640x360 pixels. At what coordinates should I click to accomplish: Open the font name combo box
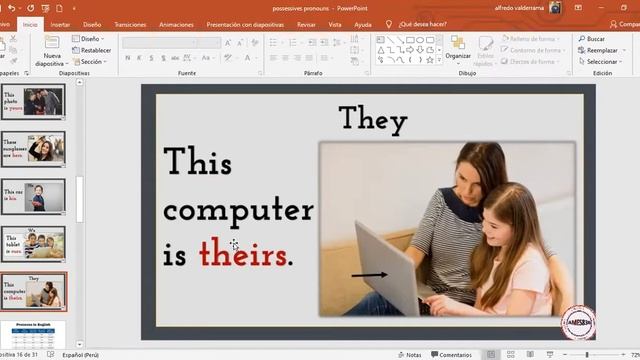(160, 42)
